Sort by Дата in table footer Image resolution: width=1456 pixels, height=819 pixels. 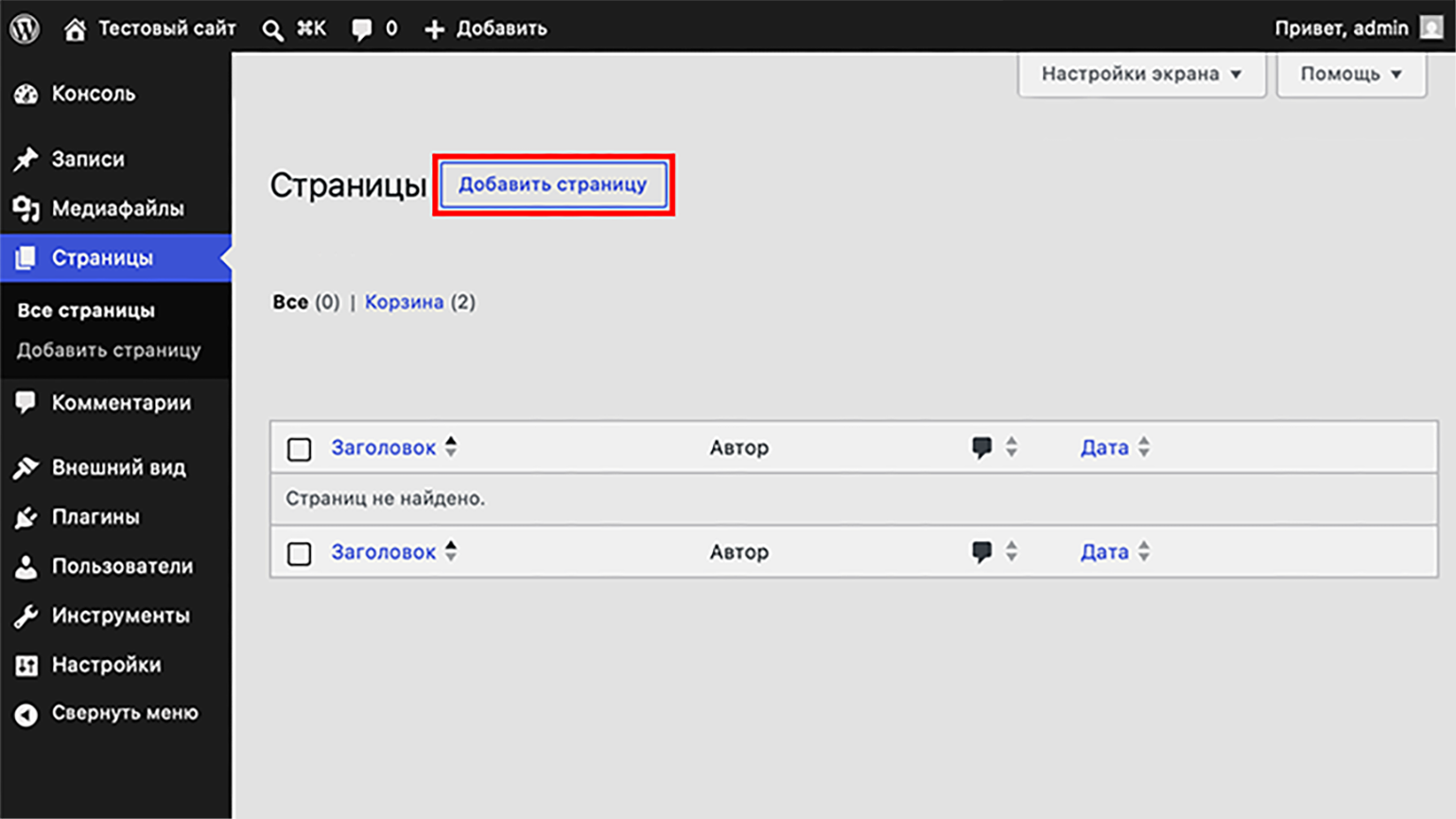tap(1104, 552)
